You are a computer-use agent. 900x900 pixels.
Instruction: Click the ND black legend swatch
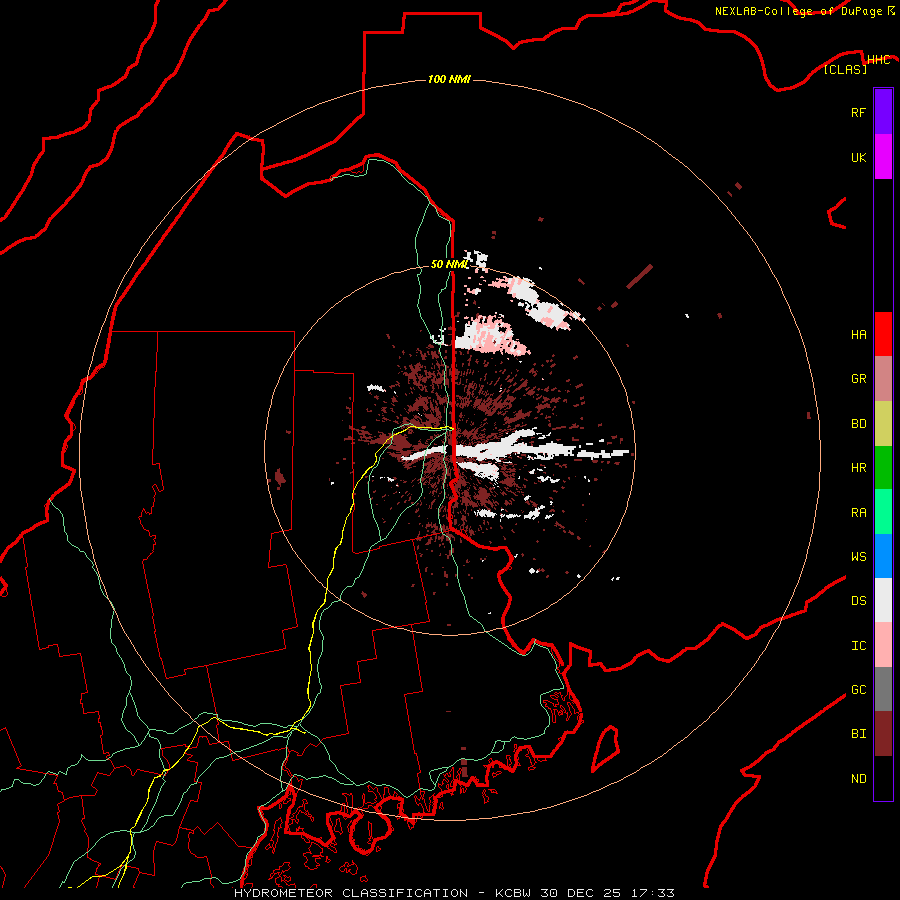pos(883,778)
